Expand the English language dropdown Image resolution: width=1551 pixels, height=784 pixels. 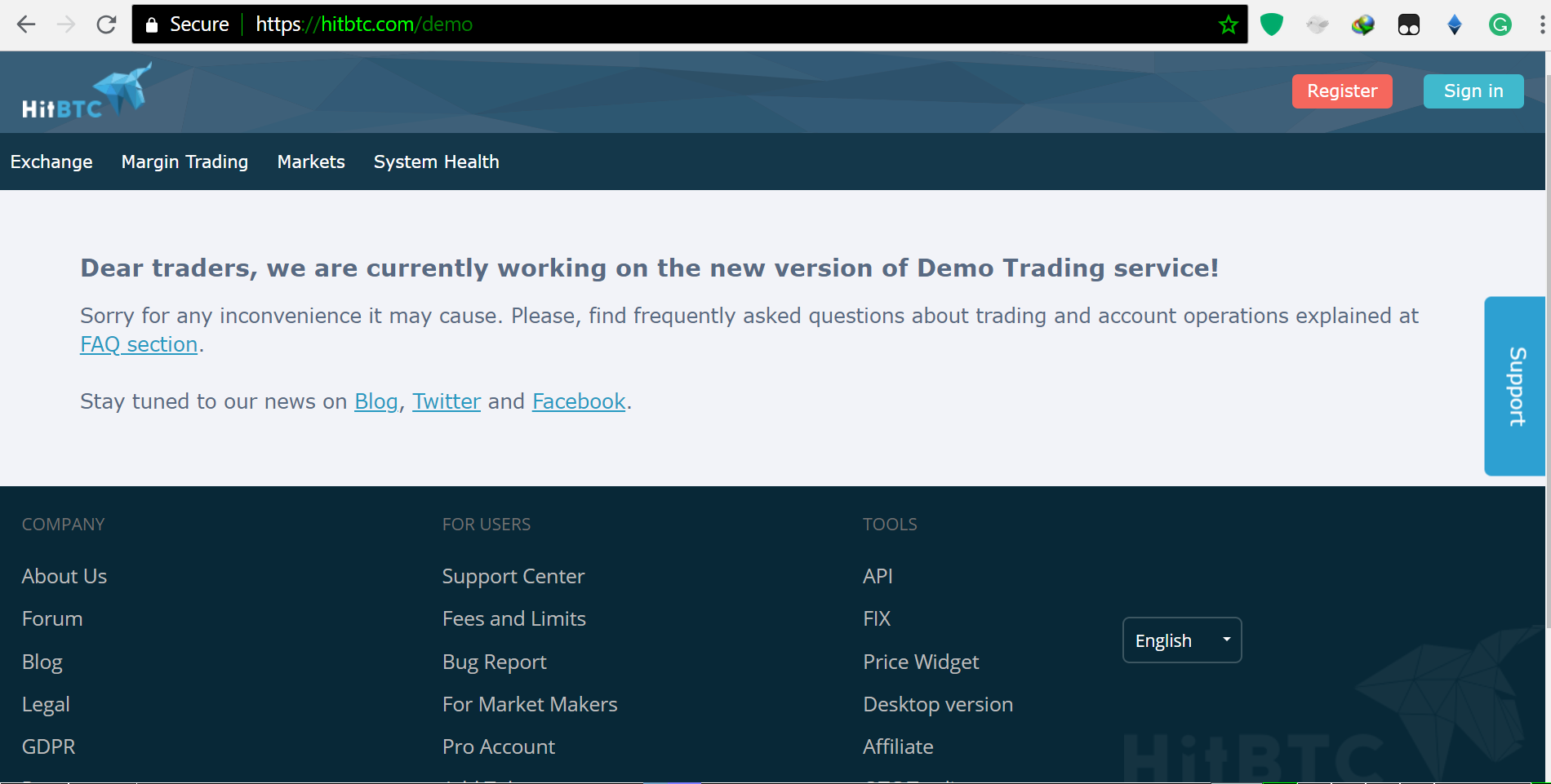click(x=1182, y=640)
